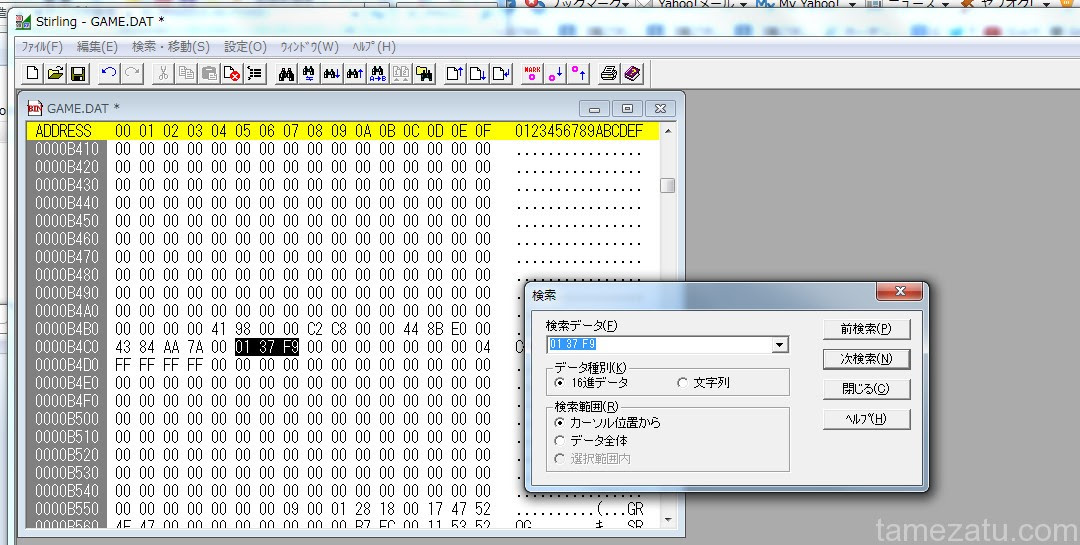The image size is (1080, 545).
Task: Click the list-lines icon next to Delete
Action: pos(256,73)
